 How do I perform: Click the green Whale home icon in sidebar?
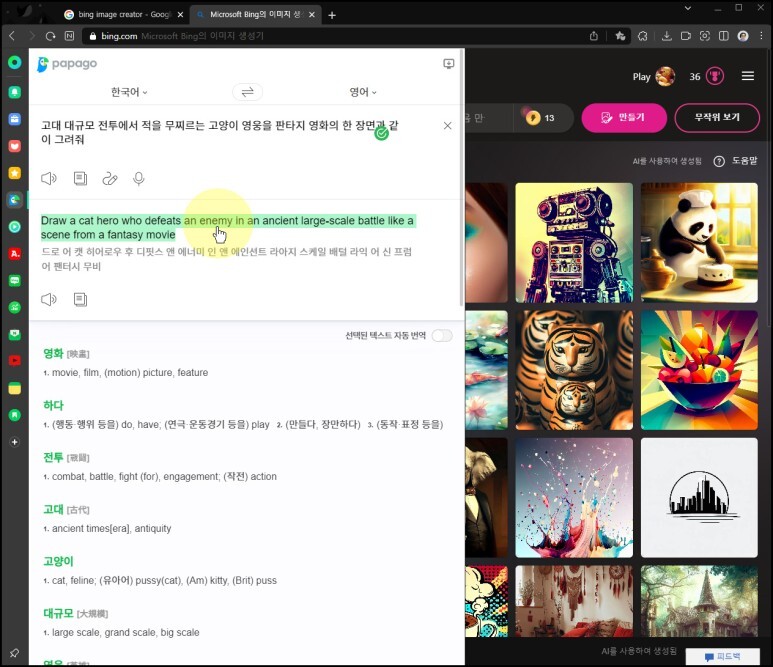click(15, 63)
